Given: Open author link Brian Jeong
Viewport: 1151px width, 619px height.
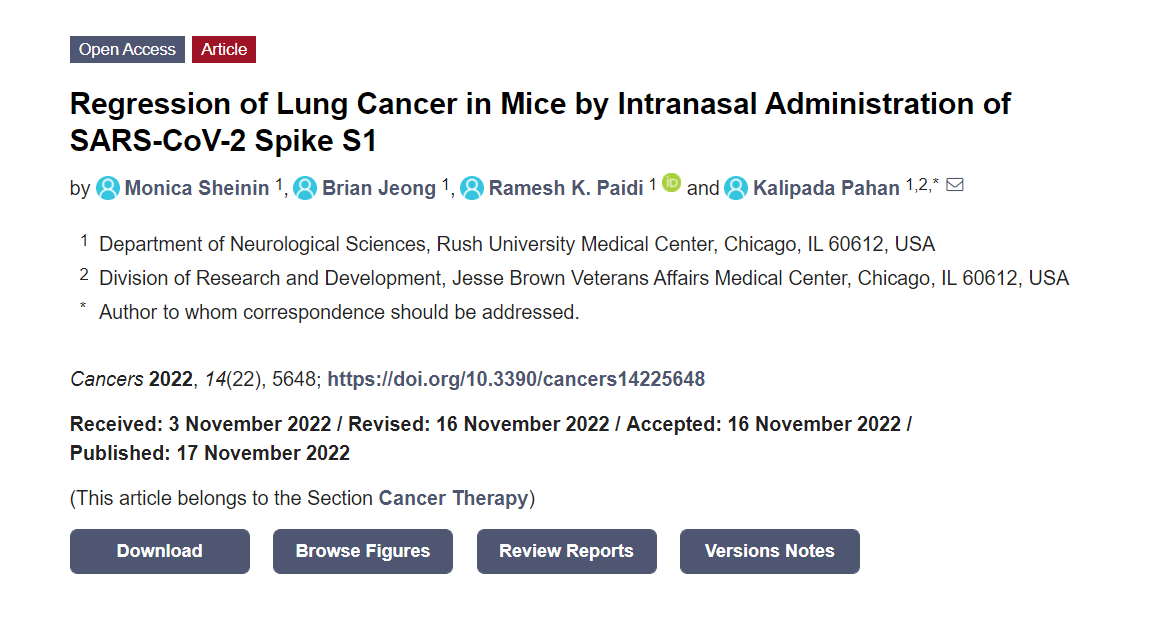Looking at the screenshot, I should click(379, 188).
